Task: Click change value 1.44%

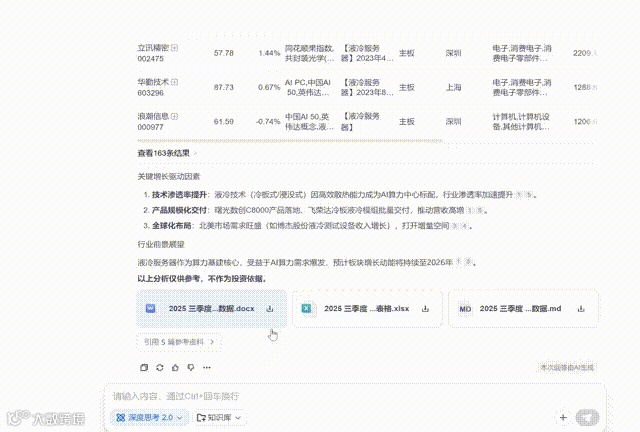Action: point(269,53)
